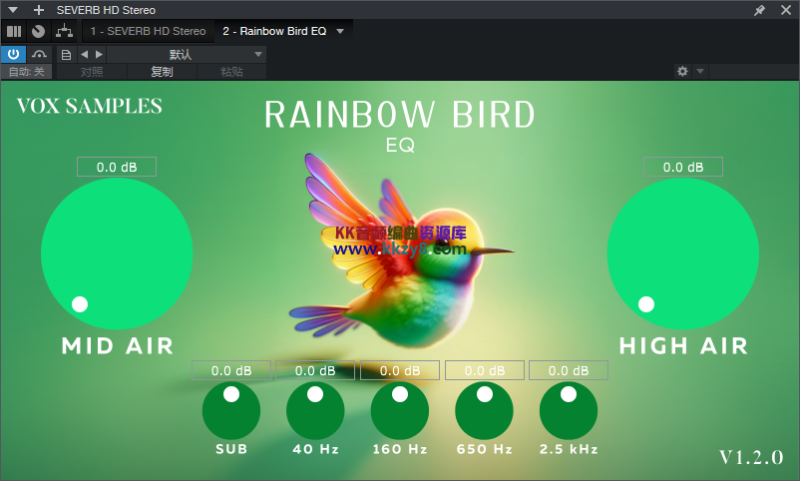Click the RAINBOW BIRD title text

click(x=399, y=115)
